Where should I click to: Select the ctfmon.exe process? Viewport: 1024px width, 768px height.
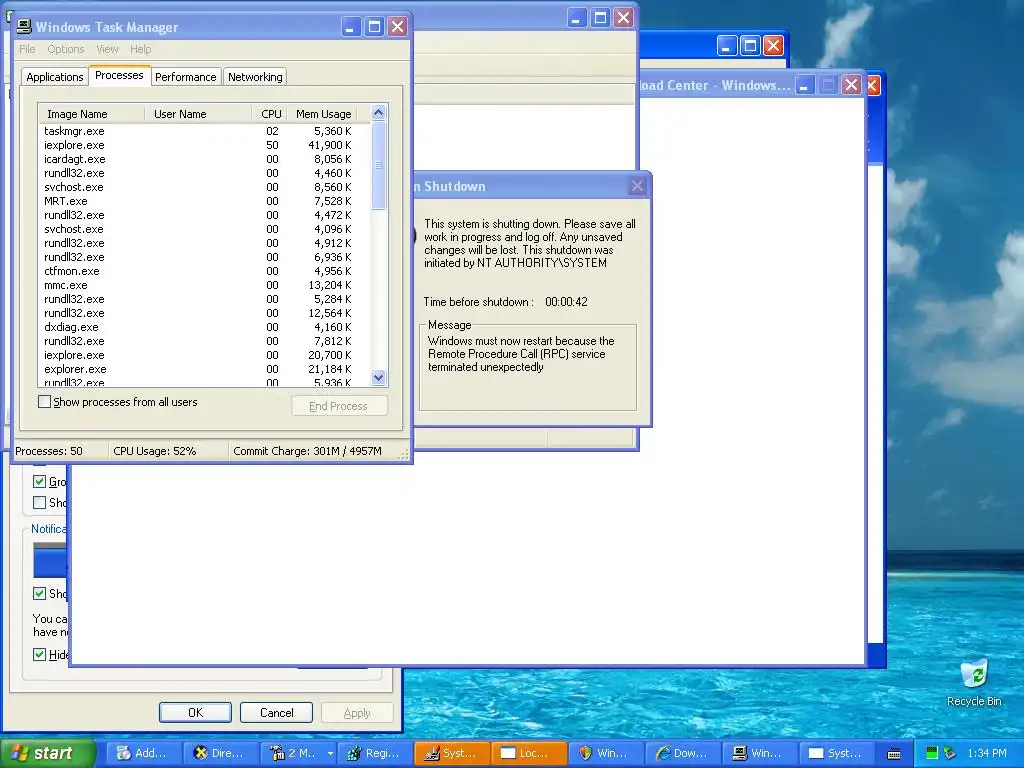click(x=204, y=271)
